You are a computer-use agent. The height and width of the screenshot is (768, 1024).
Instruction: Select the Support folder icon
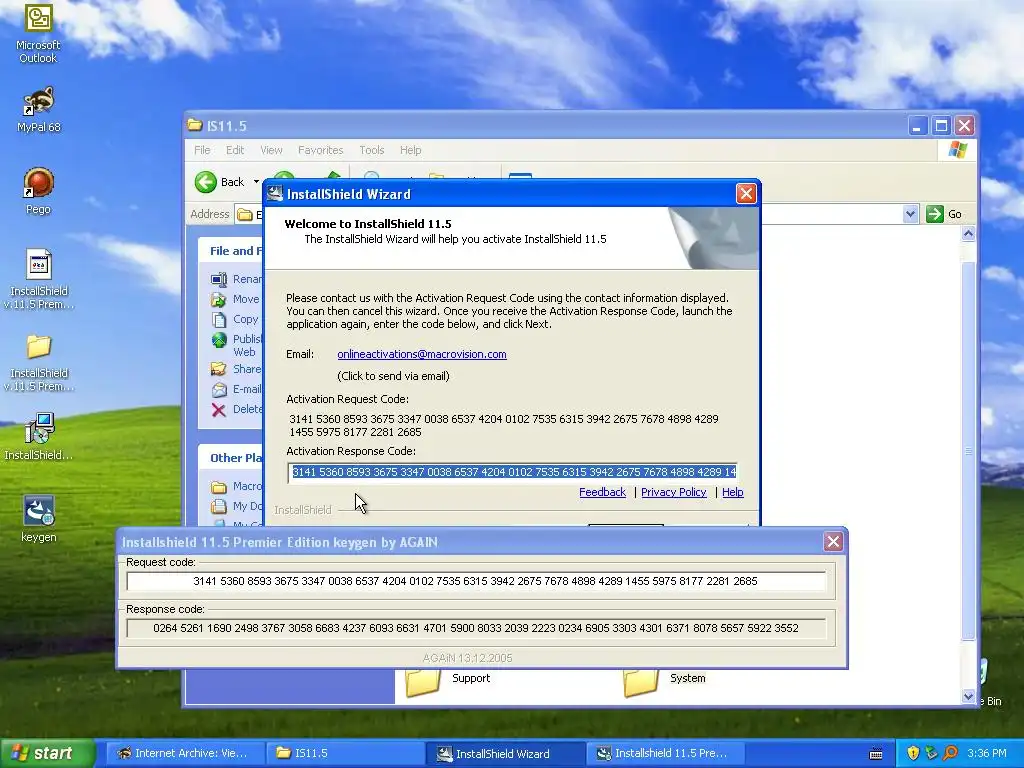tap(423, 683)
